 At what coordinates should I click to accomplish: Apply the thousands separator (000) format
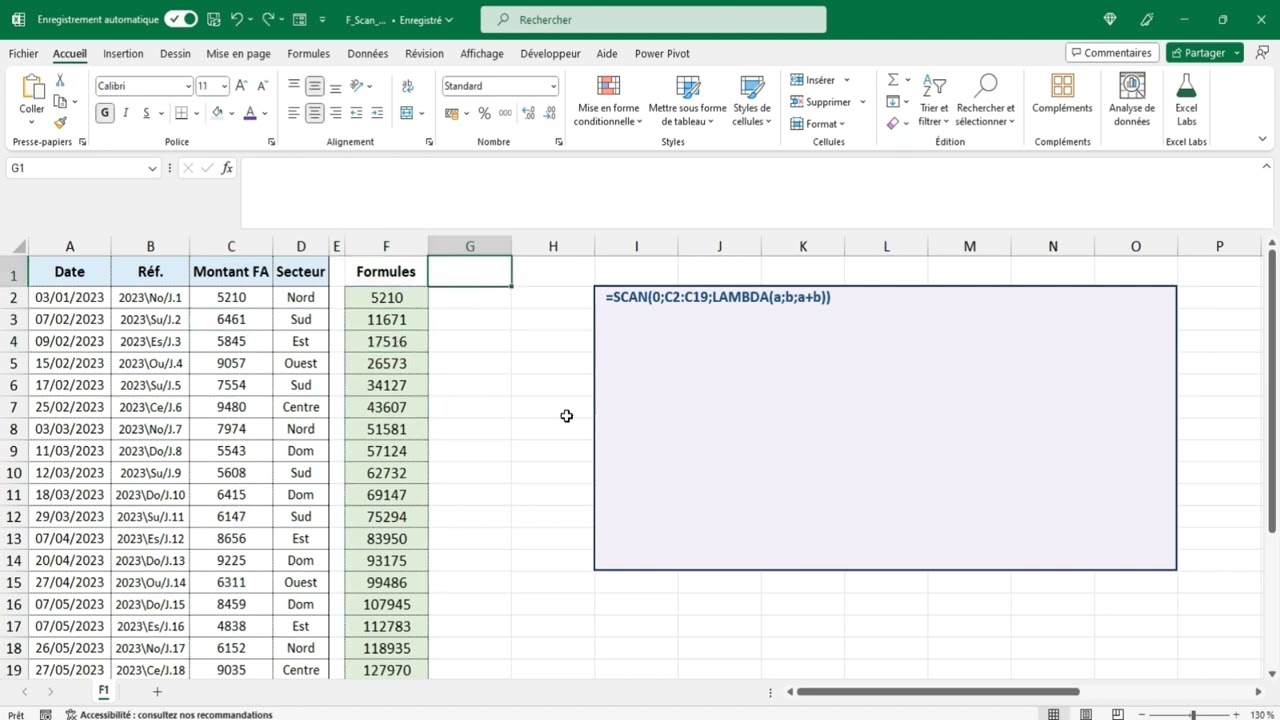504,113
